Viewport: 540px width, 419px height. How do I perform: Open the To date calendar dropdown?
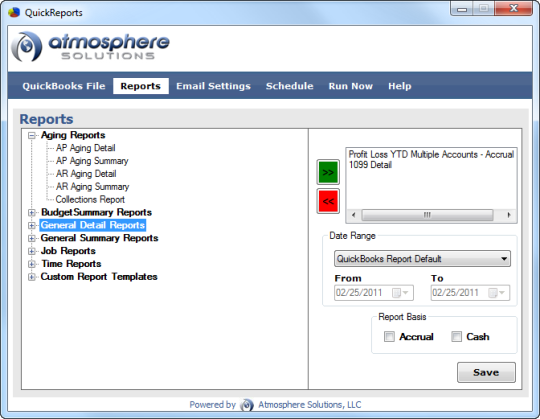point(497,293)
